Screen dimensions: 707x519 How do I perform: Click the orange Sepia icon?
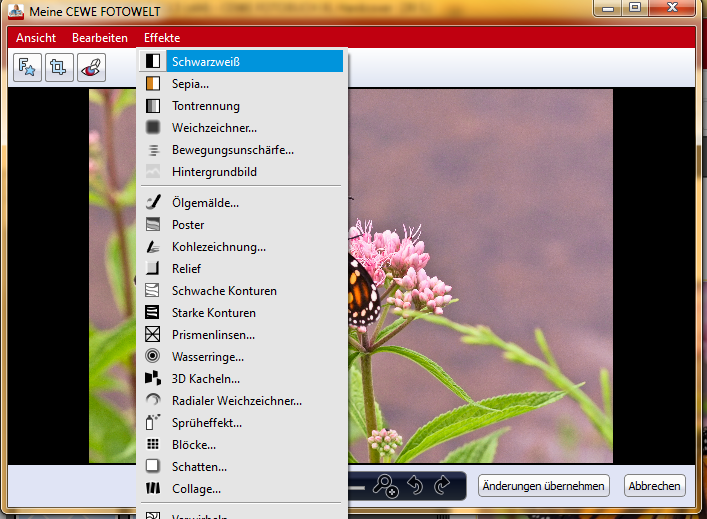click(x=153, y=83)
